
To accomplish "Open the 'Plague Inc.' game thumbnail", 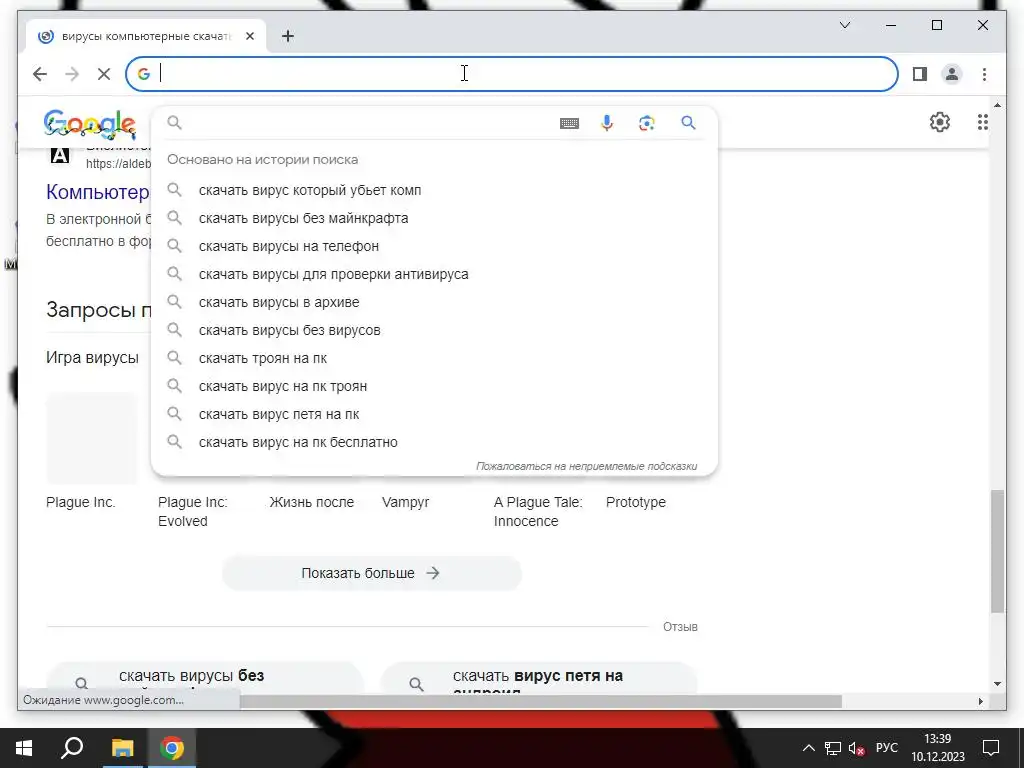I will click(x=91, y=438).
